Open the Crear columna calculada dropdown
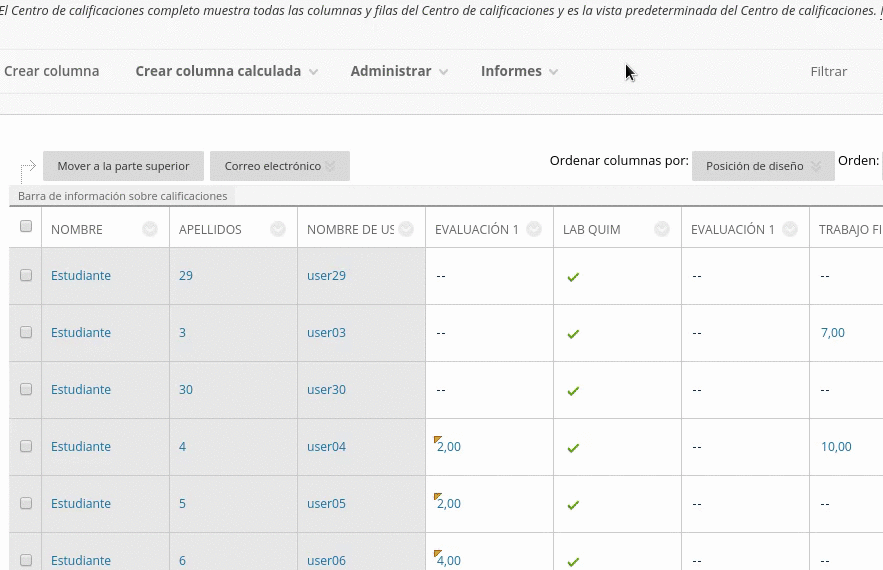The width and height of the screenshot is (883, 570). [x=226, y=72]
